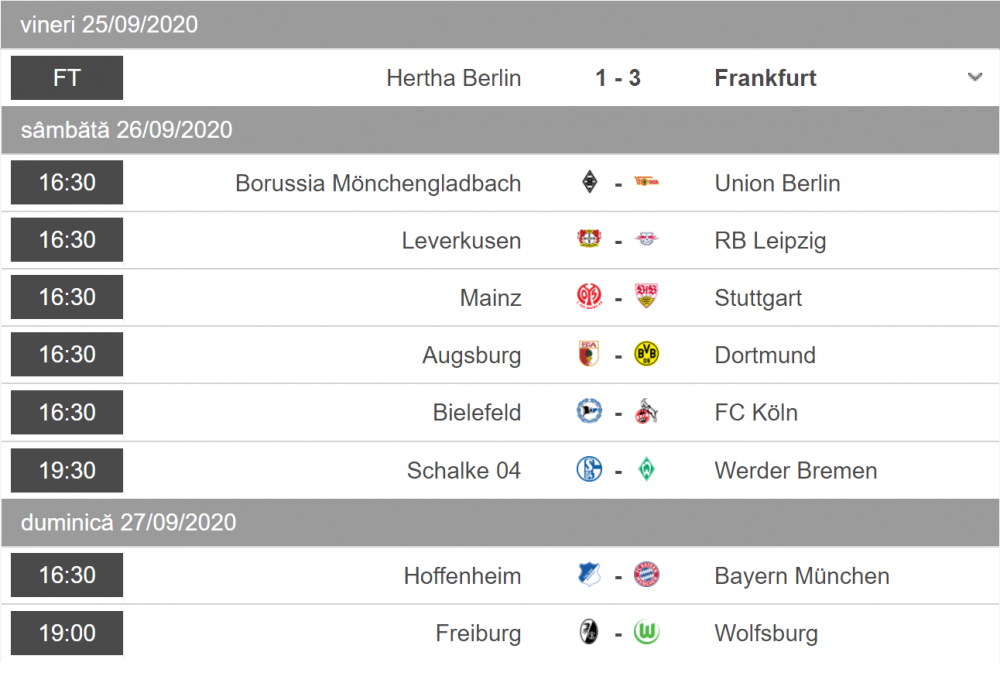Click the Mainz club crest
Image resolution: width=1000 pixels, height=690 pixels.
coord(590,297)
